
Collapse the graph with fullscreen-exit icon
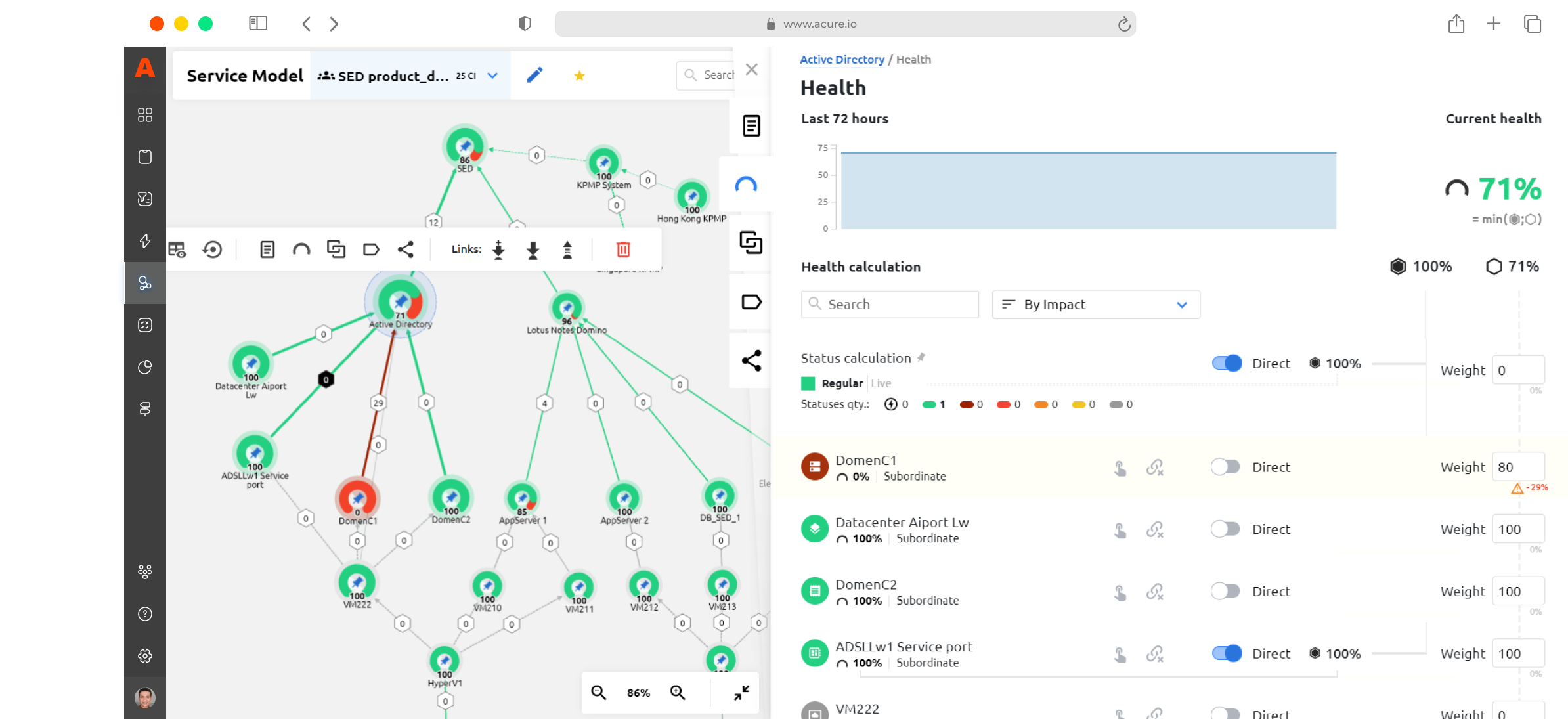click(x=741, y=692)
